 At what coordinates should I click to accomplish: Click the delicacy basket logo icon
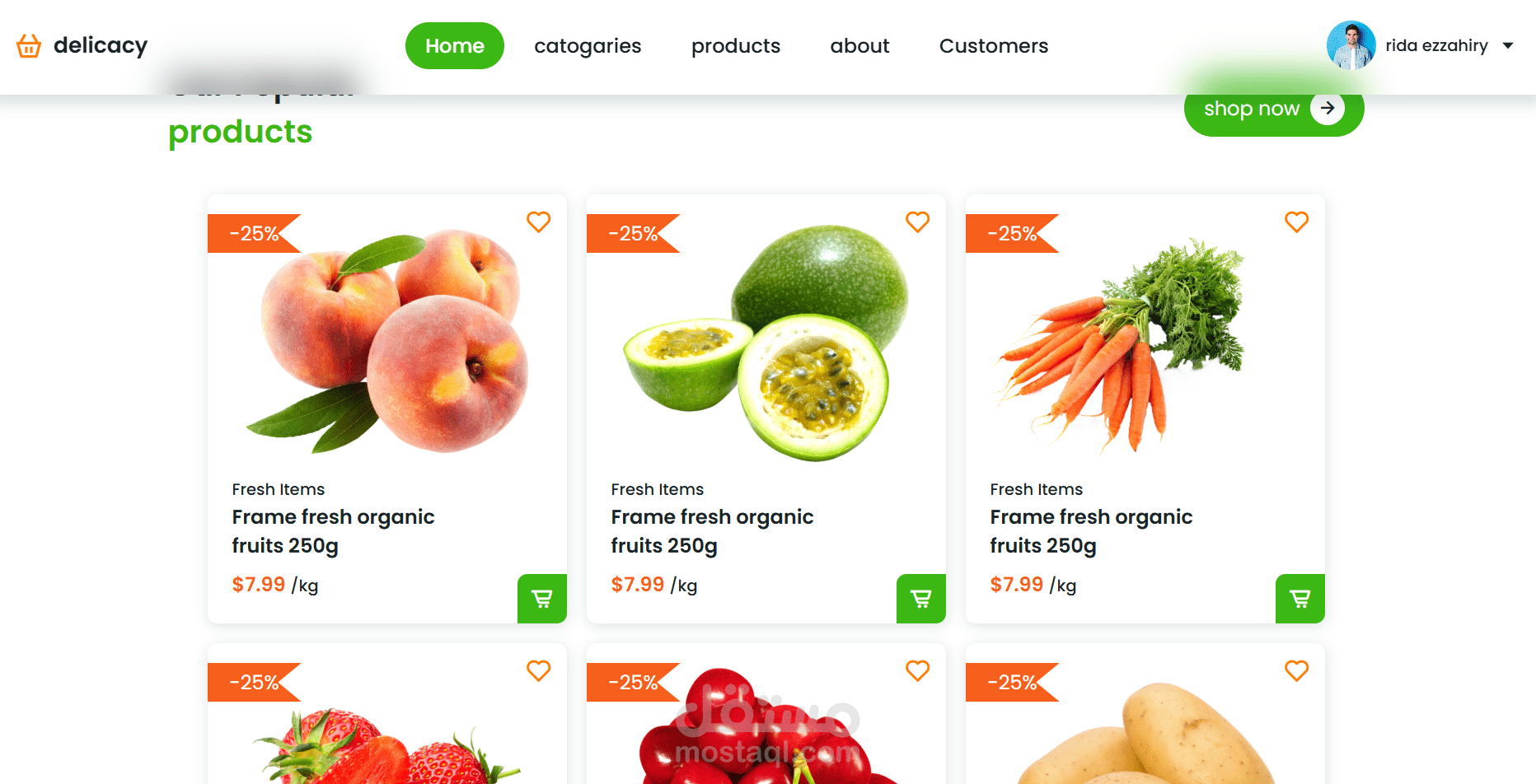coord(29,45)
